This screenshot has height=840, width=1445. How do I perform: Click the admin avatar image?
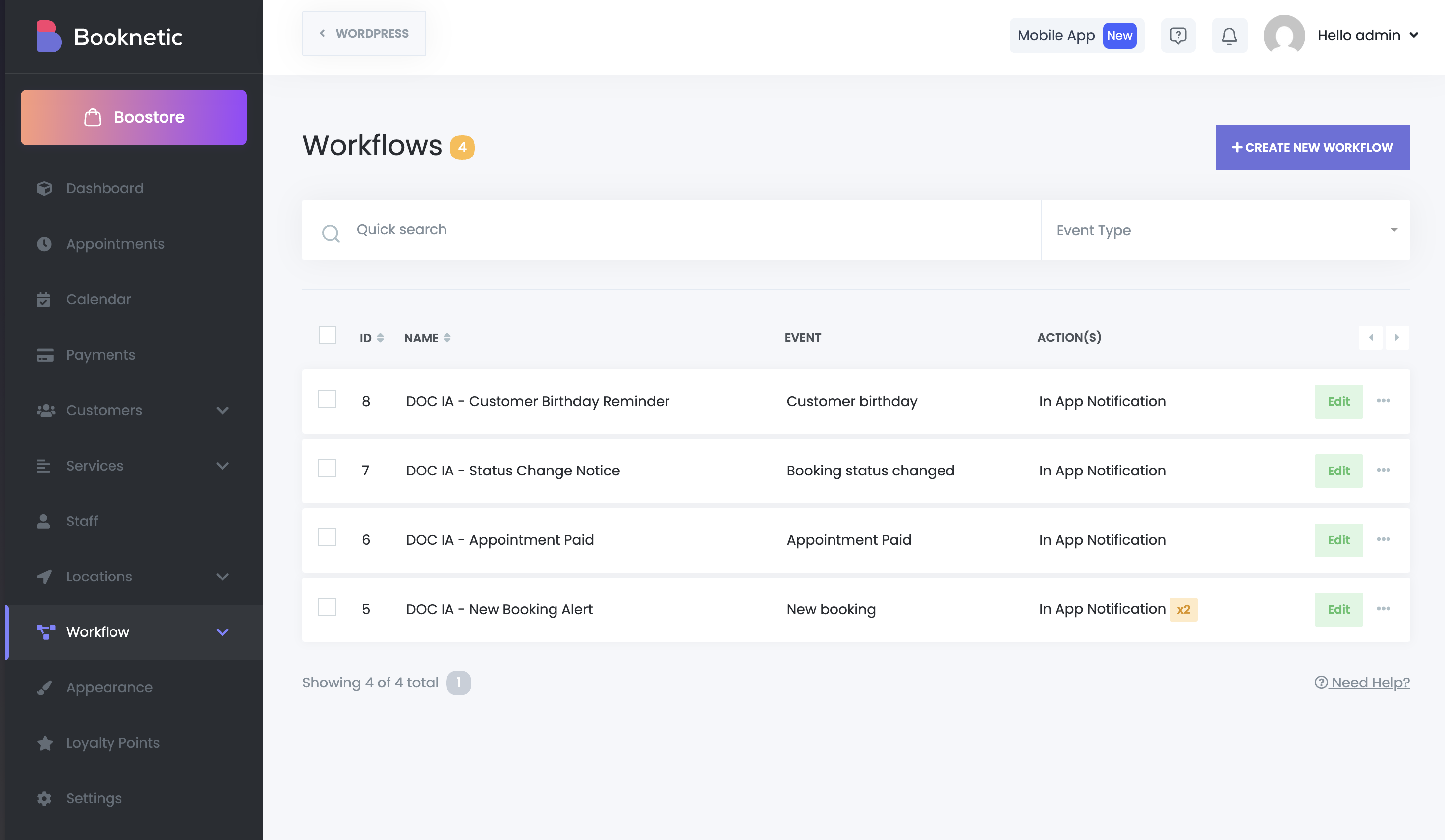pos(1284,36)
